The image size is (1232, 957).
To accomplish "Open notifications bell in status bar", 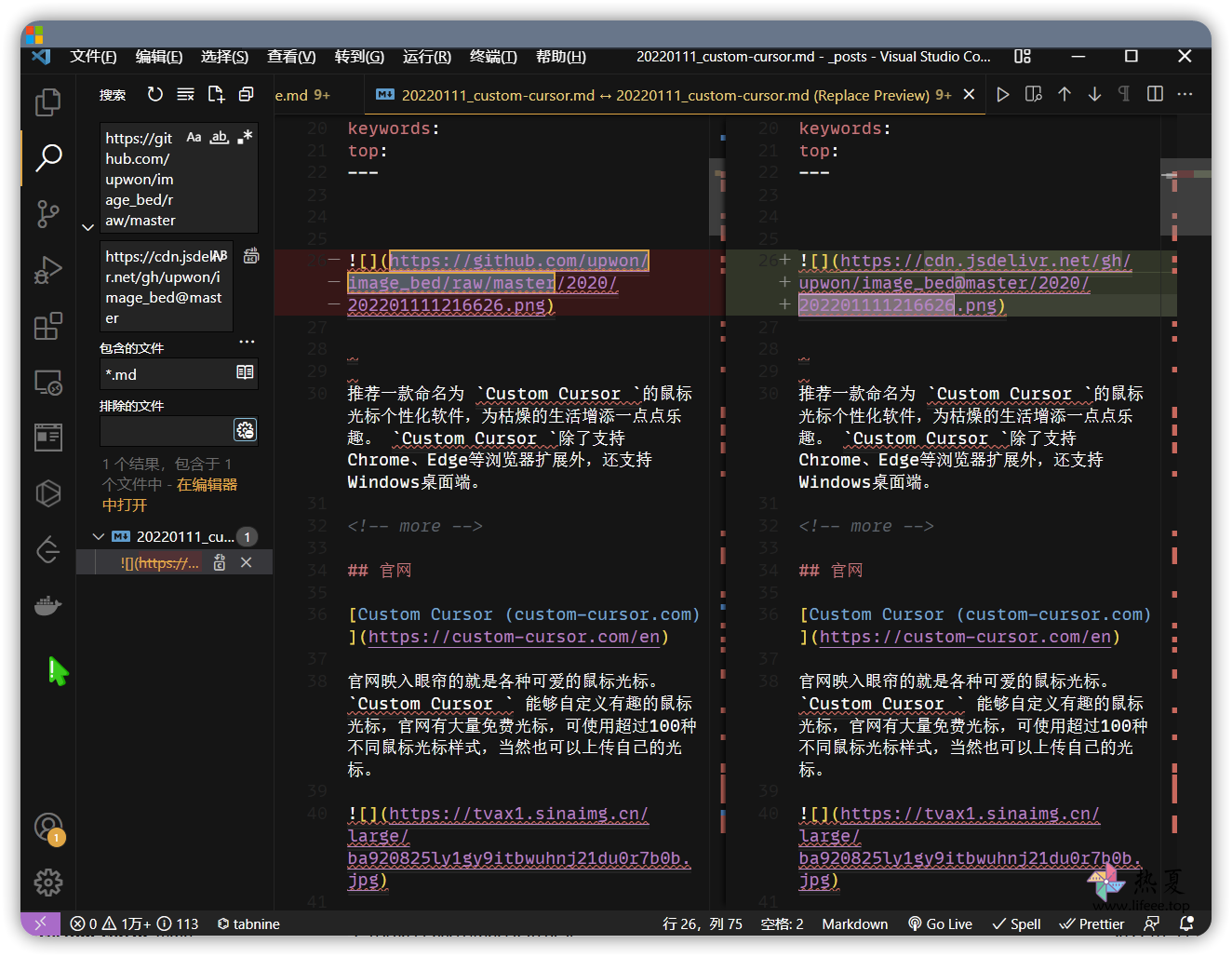I will [1186, 923].
